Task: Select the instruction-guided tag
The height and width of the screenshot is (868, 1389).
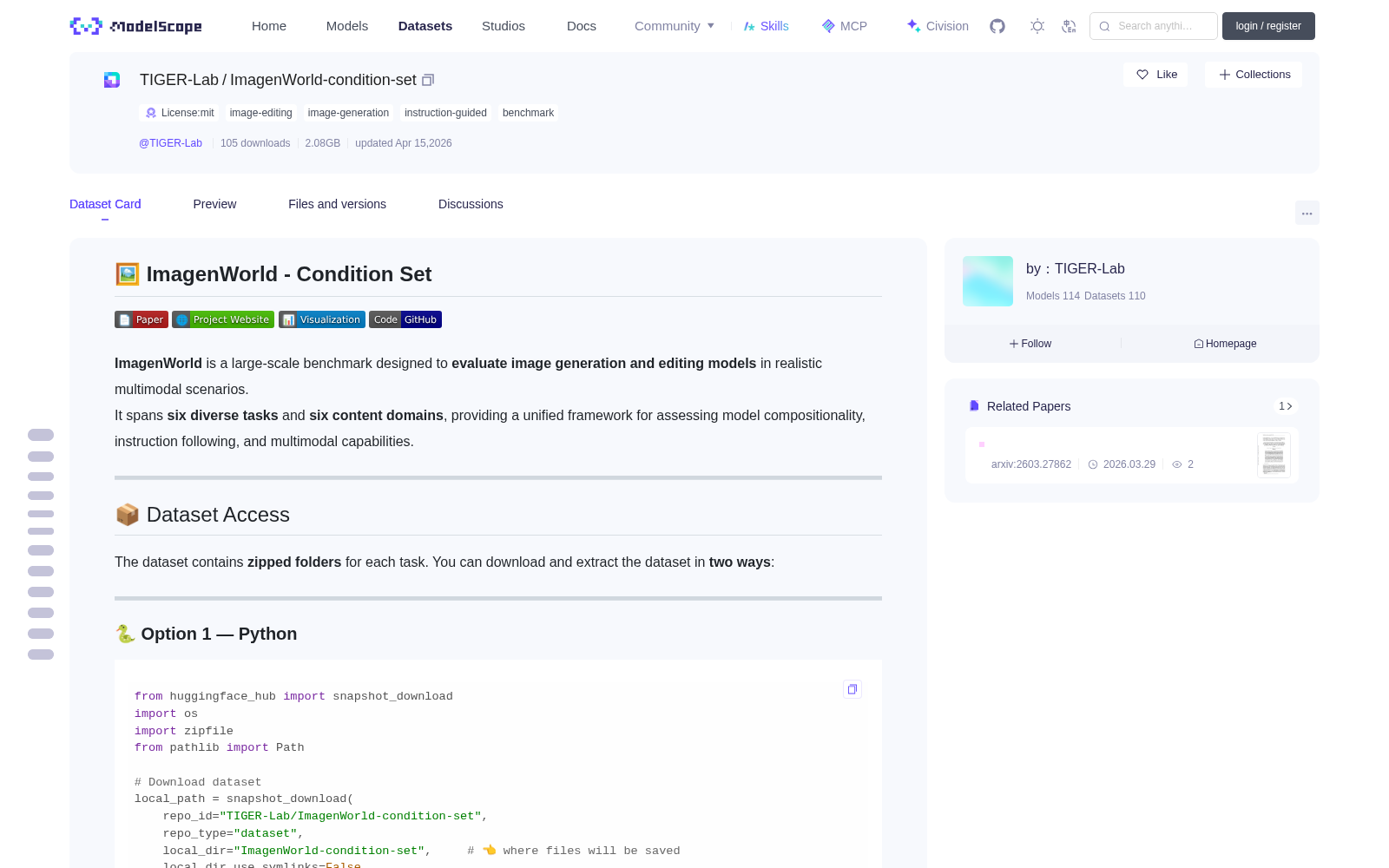Action: [x=445, y=113]
